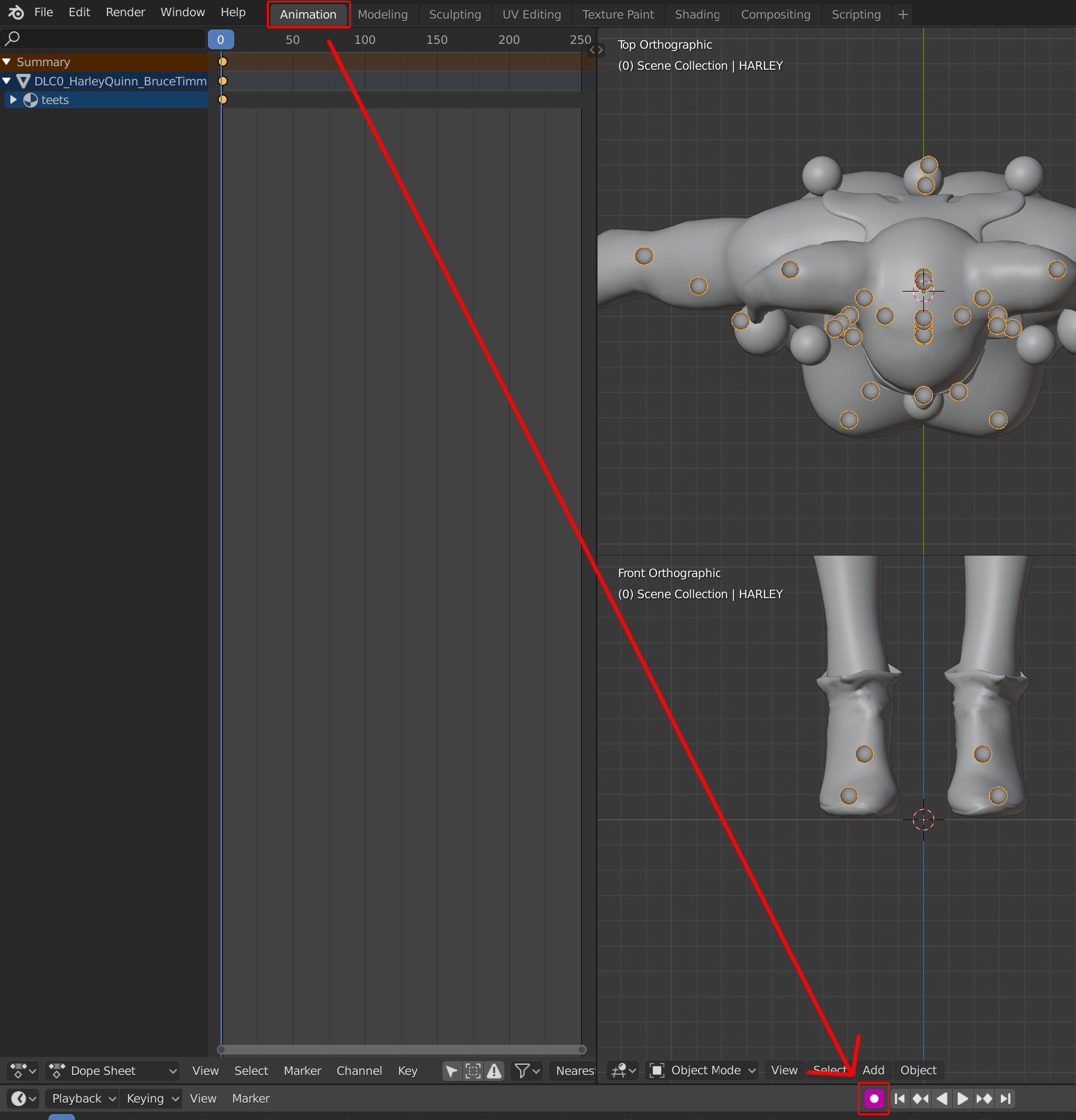
Task: Click the Front Orthographic view label
Action: coord(669,574)
